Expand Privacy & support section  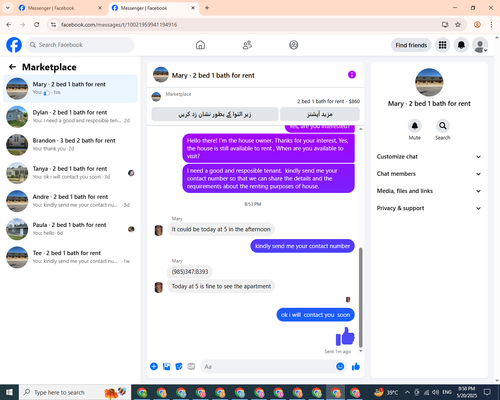[x=429, y=208]
